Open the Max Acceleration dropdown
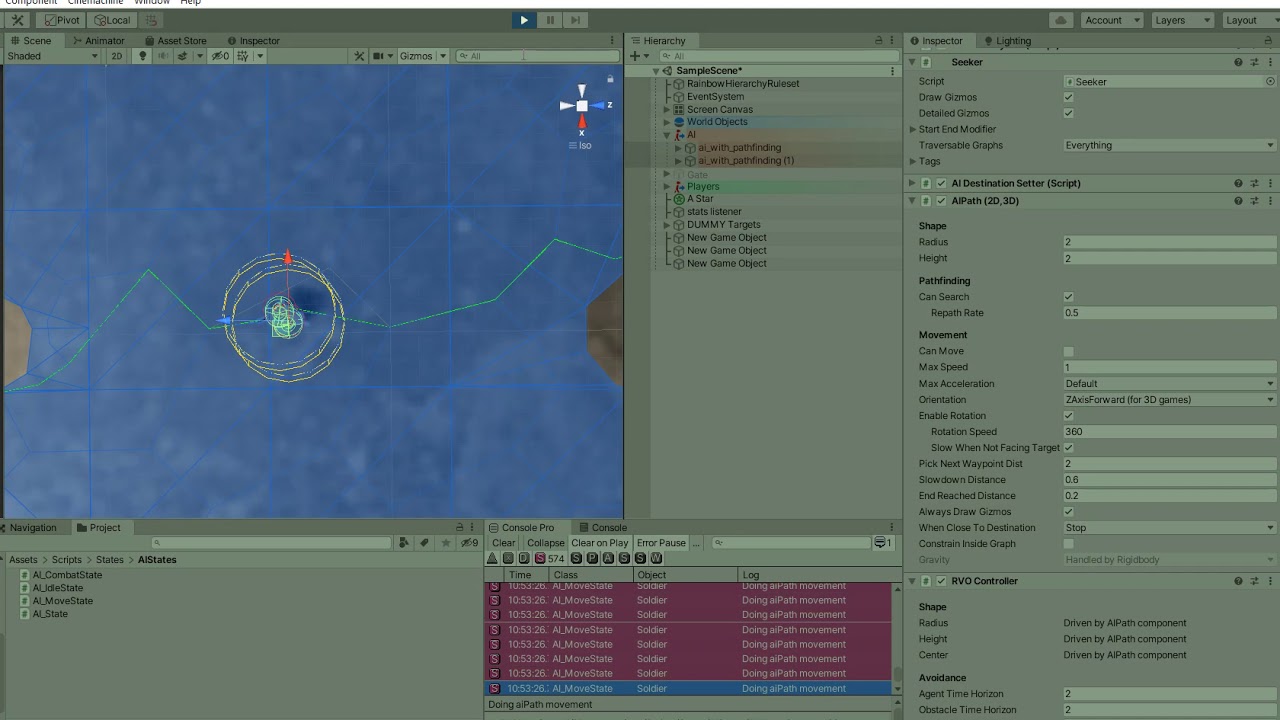This screenshot has width=1280, height=720. pyautogui.click(x=1169, y=384)
